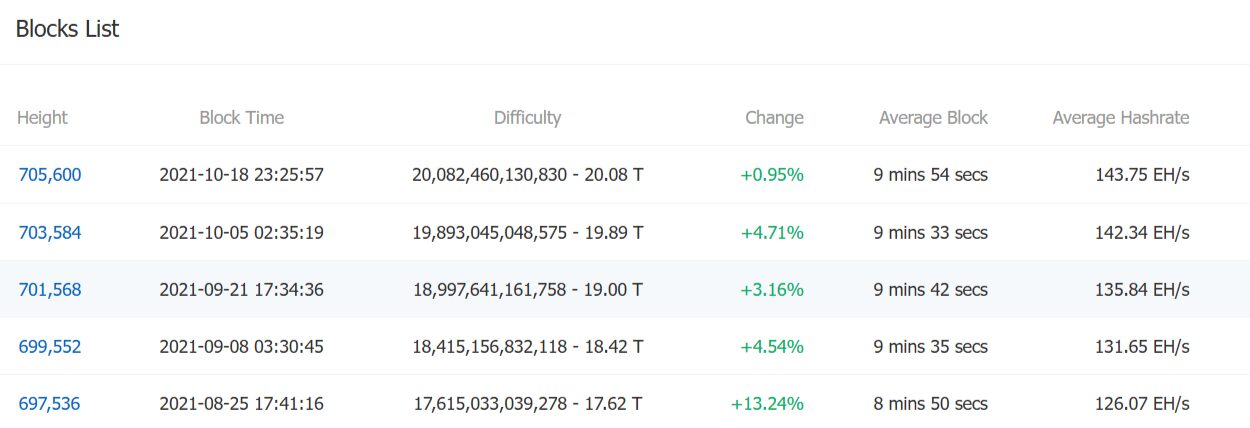Click the Blocks List heading

pos(67,29)
